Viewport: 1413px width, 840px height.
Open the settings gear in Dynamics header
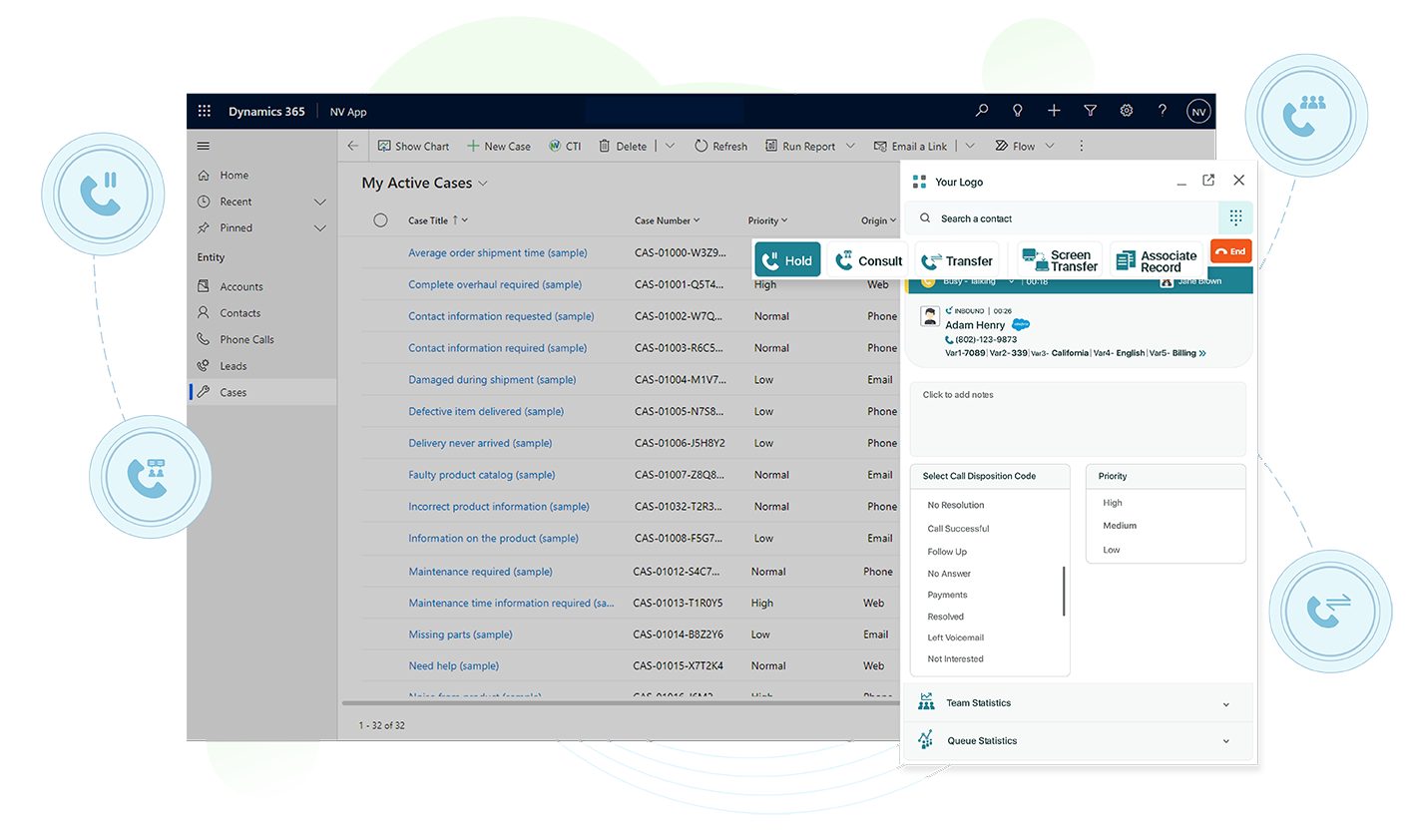pyautogui.click(x=1127, y=111)
